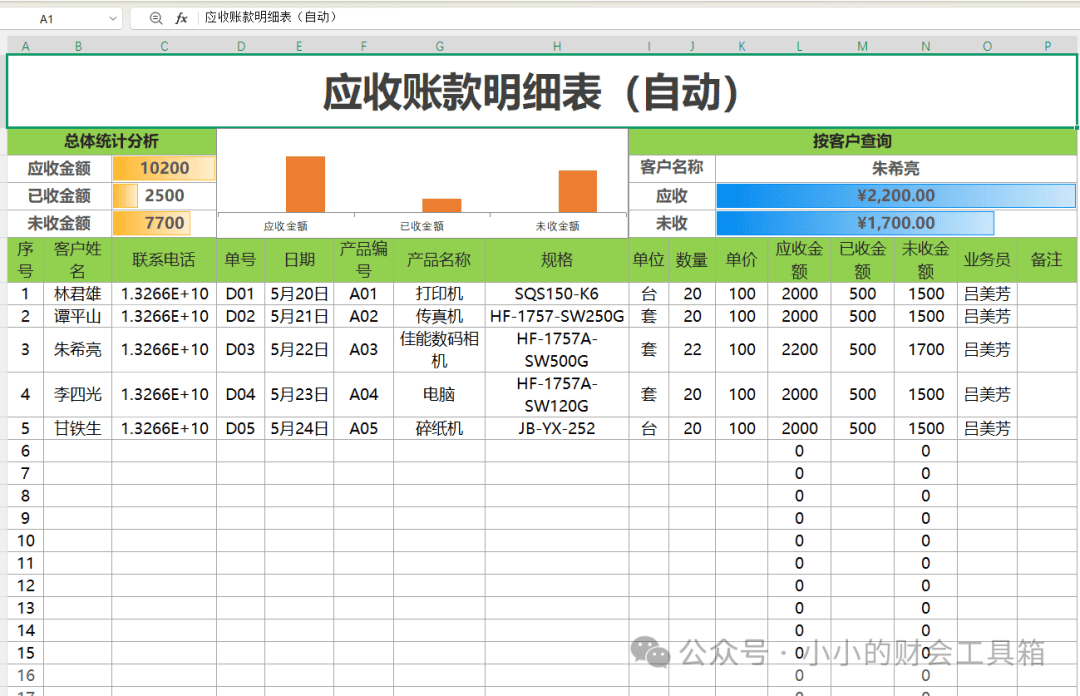Click the 总体统计分析 green header
1080x696 pixels.
point(112,141)
